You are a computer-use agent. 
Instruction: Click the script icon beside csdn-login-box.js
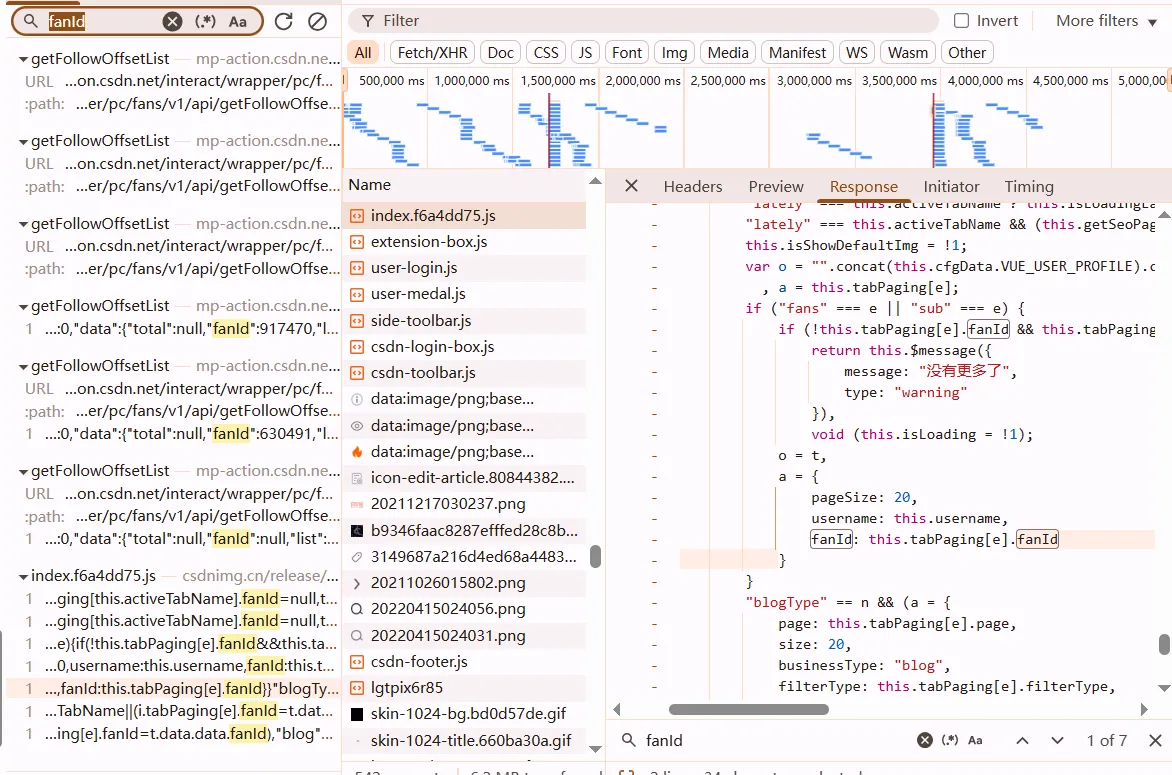pos(357,347)
